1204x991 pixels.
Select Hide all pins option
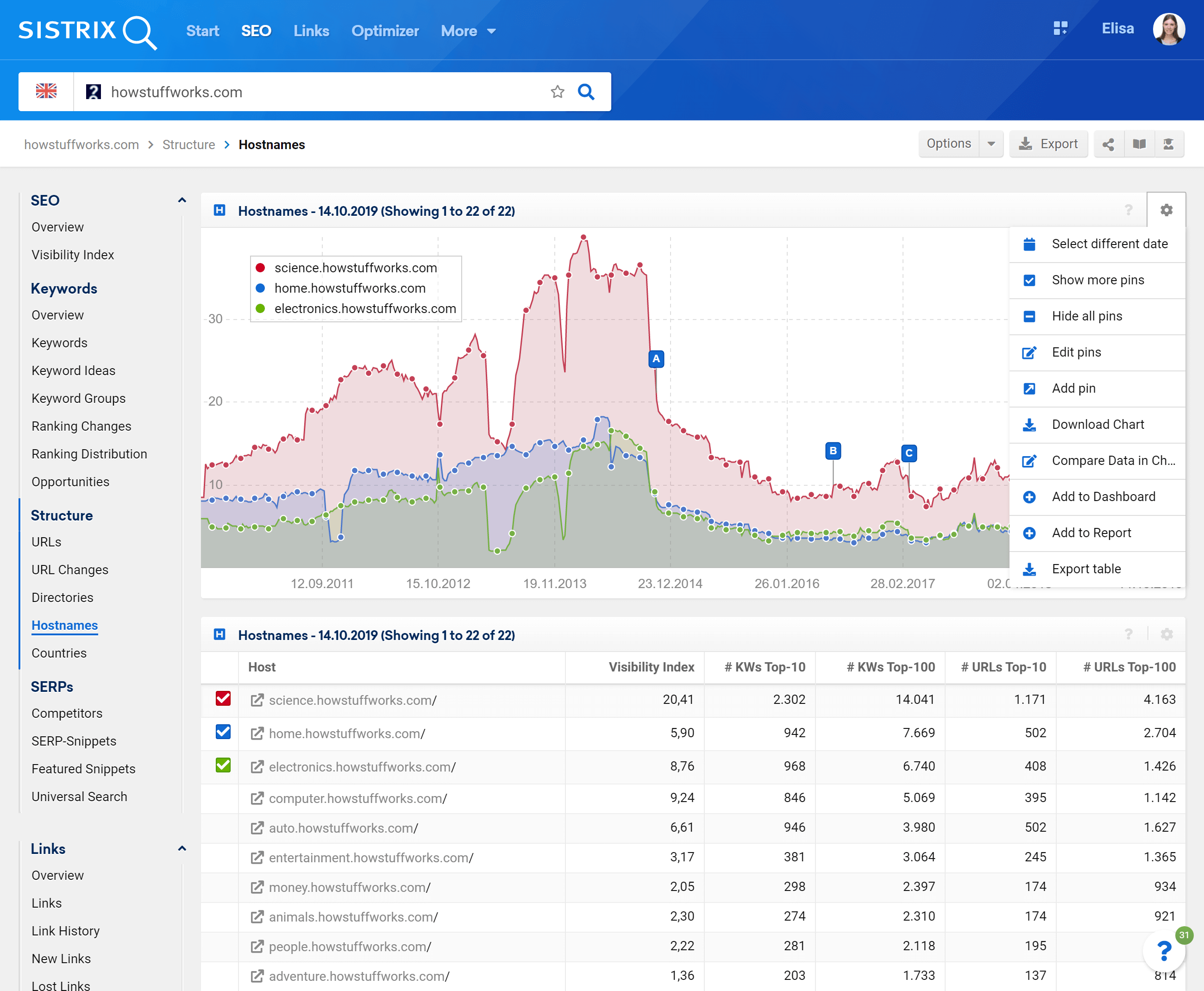[1097, 316]
